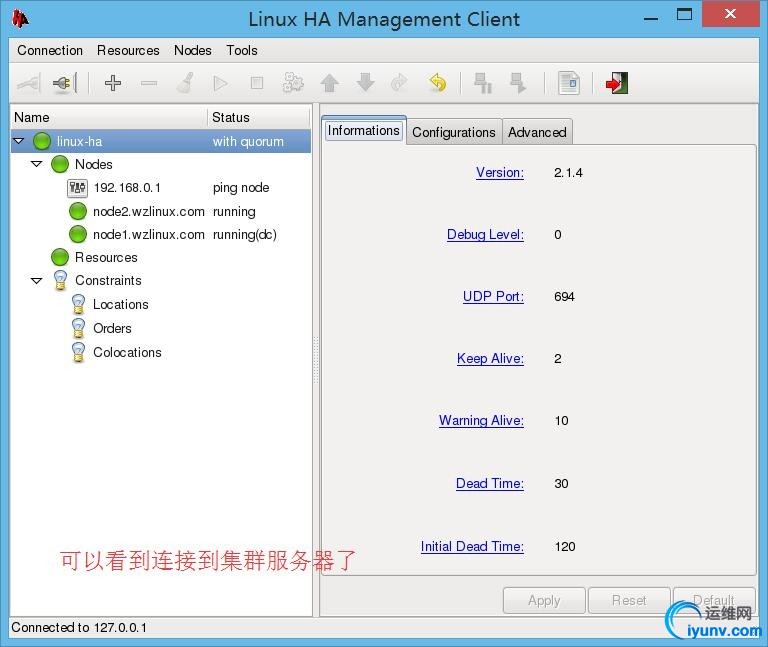Click the green Resources status icon
768x647 pixels.
60,257
